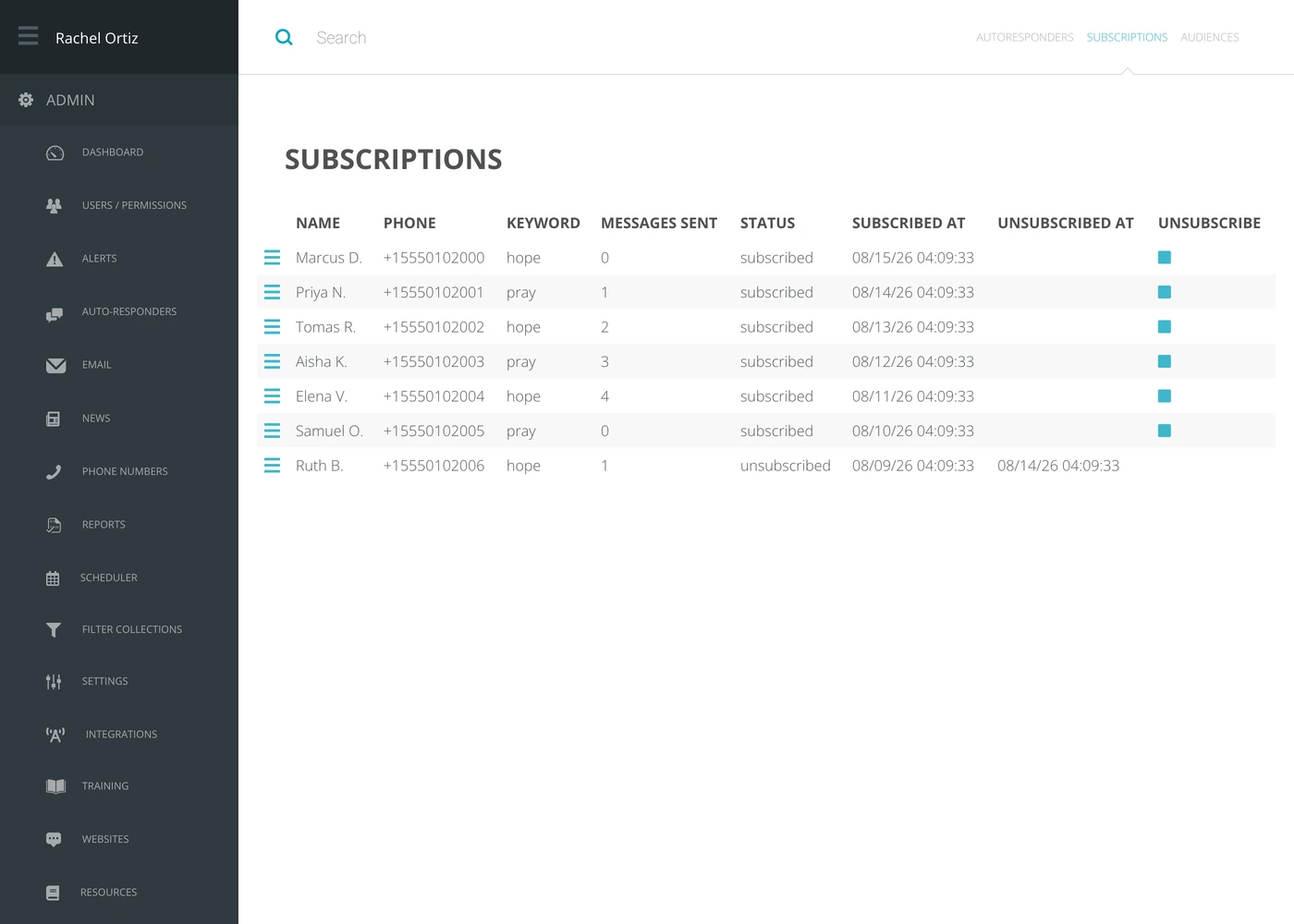The width and height of the screenshot is (1294, 924).
Task: Go to Filter Collections label
Action: pyautogui.click(x=131, y=629)
